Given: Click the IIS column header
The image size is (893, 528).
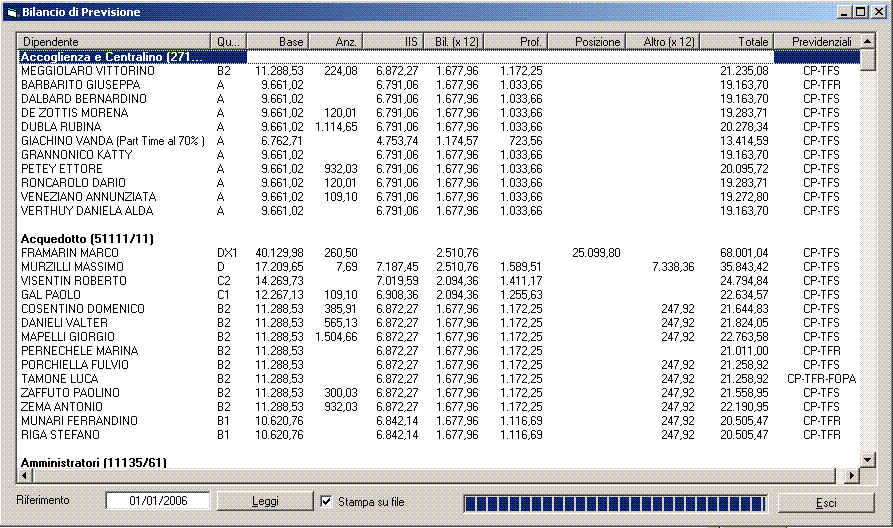Looking at the screenshot, I should coord(393,42).
